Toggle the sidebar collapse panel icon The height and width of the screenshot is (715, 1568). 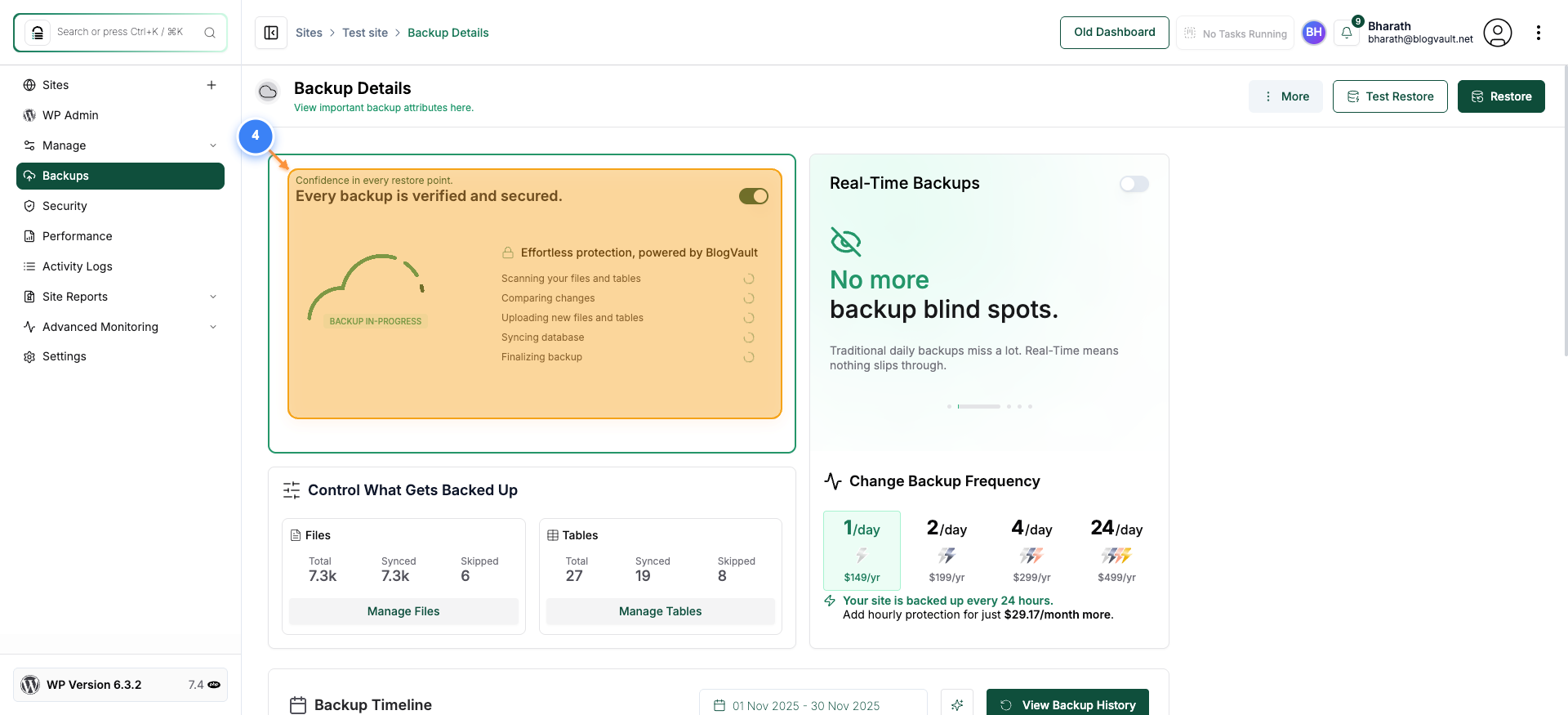point(271,33)
